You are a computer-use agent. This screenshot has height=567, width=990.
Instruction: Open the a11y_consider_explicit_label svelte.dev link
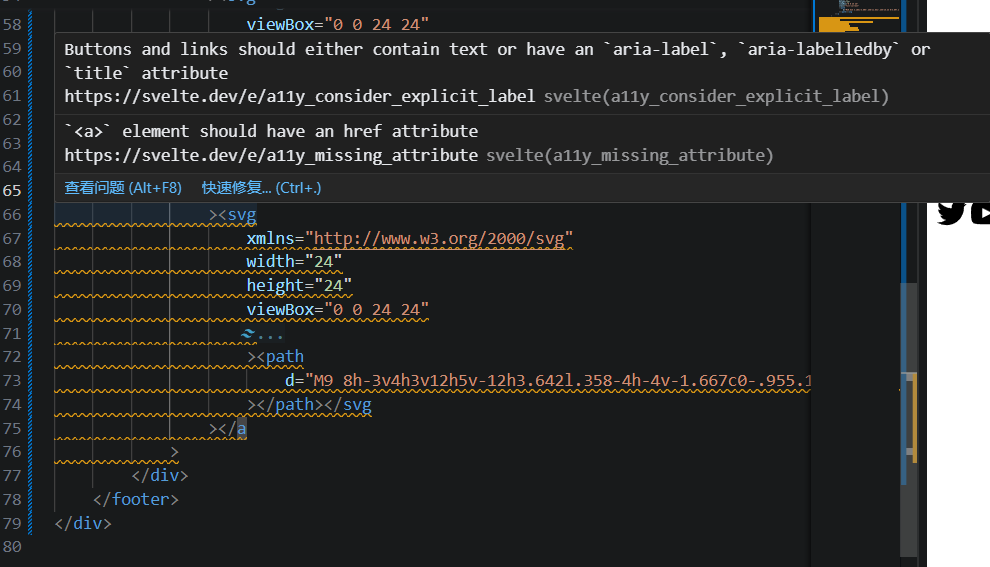300,96
